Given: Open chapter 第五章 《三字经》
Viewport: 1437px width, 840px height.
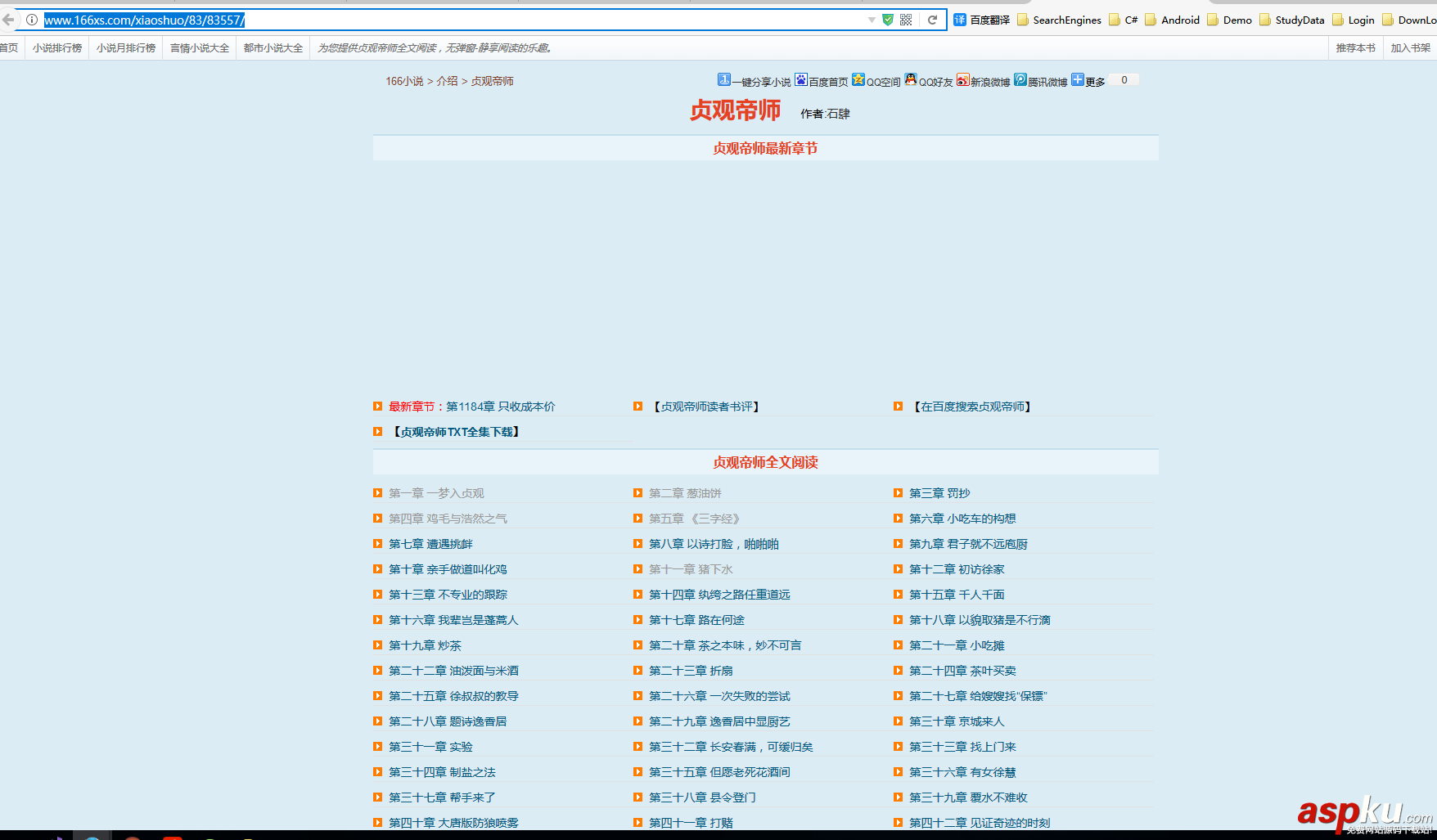Looking at the screenshot, I should coord(696,519).
